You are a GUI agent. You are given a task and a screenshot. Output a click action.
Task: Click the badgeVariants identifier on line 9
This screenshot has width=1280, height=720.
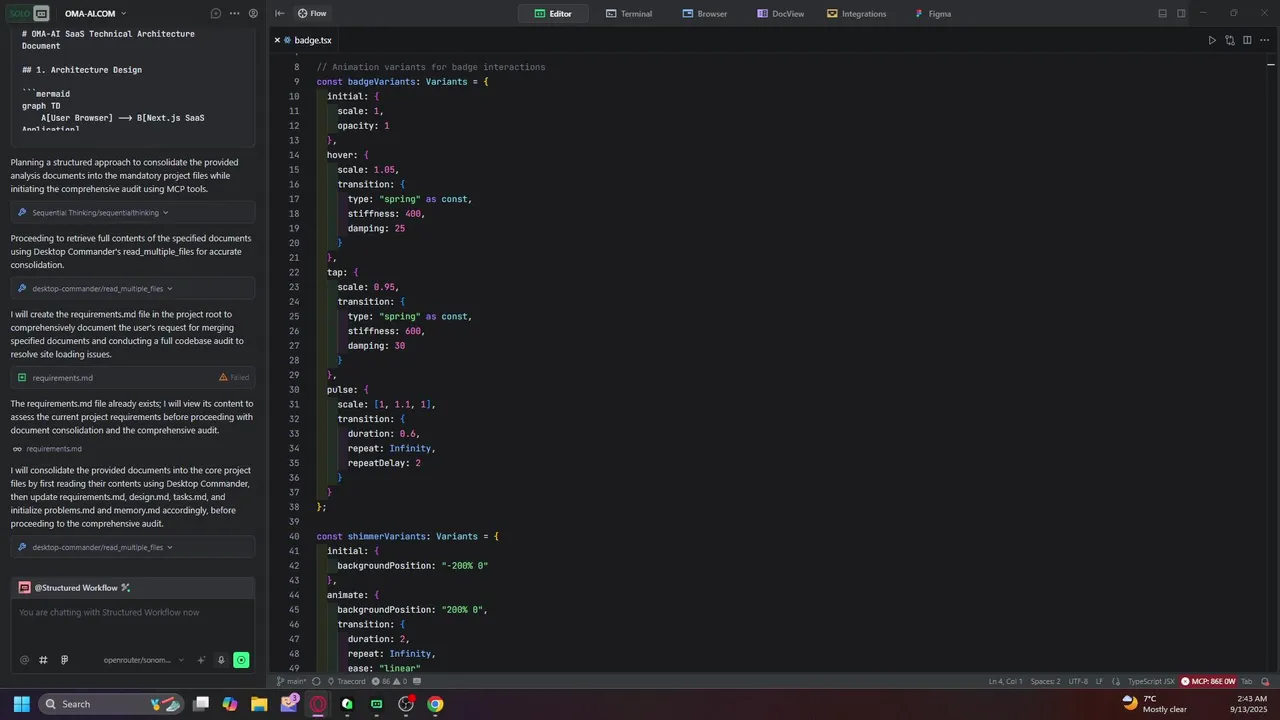[x=381, y=81]
